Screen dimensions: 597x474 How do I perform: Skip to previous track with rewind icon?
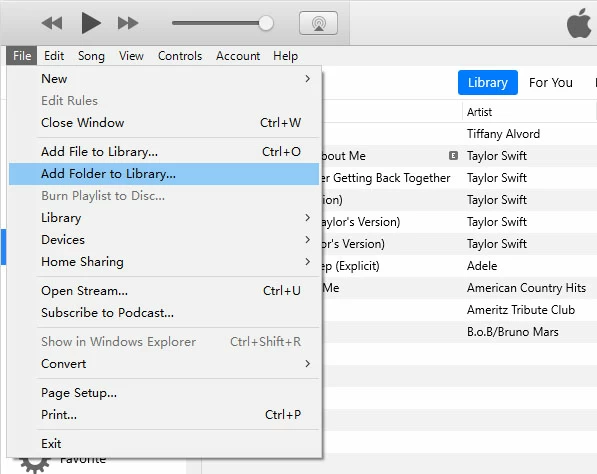click(52, 23)
